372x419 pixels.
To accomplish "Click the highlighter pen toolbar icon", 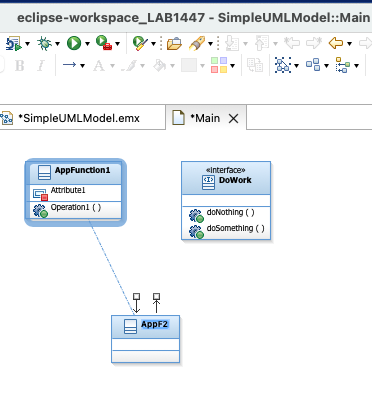I will click(197, 43).
